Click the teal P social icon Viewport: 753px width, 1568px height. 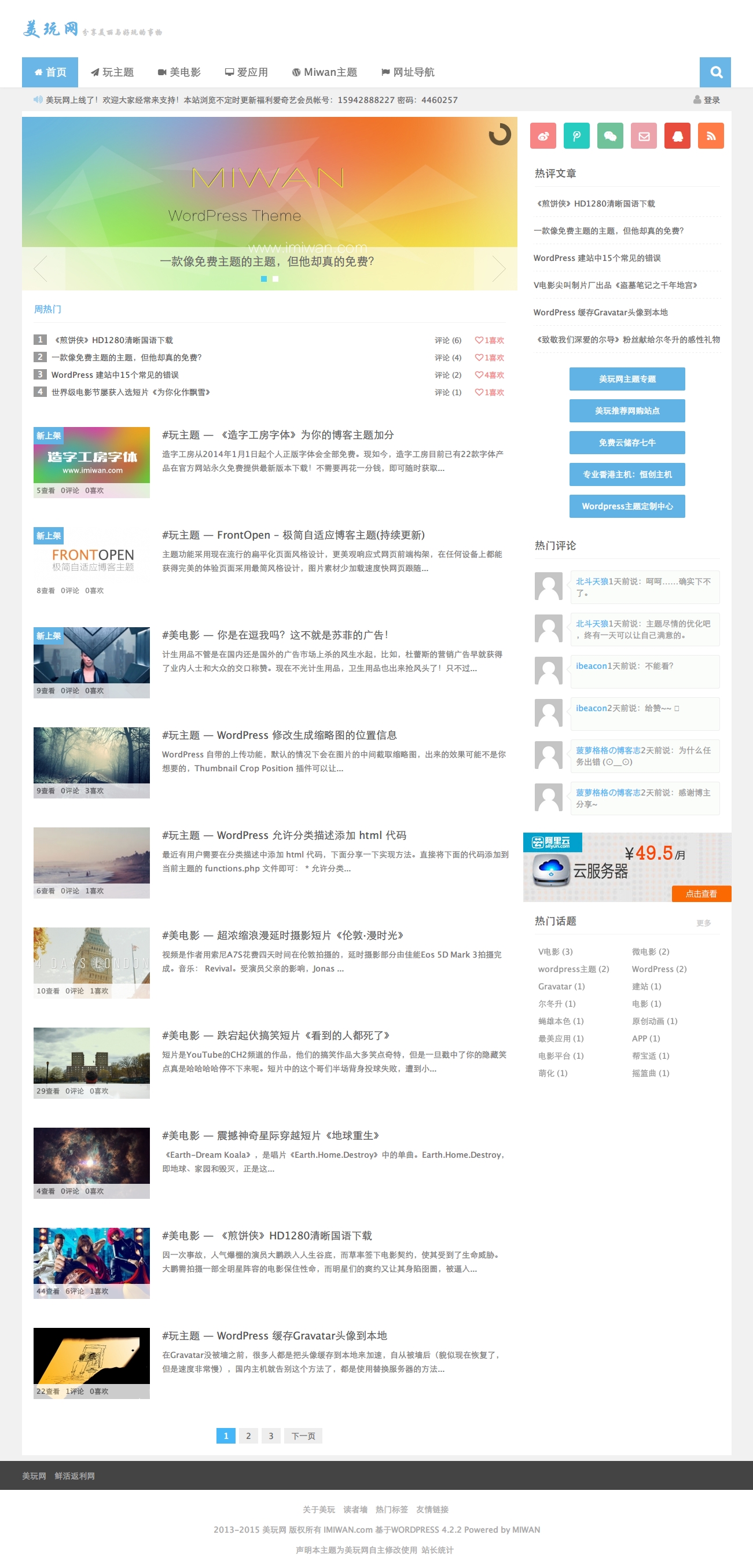click(576, 136)
